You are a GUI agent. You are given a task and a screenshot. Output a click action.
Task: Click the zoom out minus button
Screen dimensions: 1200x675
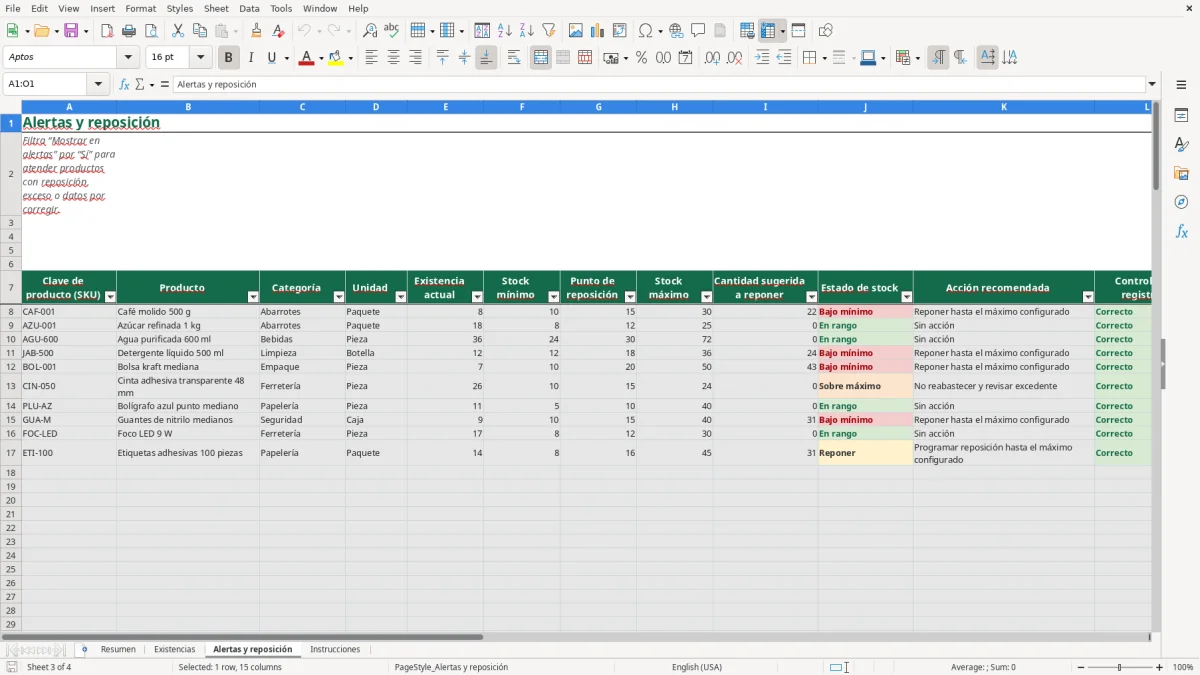pyautogui.click(x=1080, y=667)
